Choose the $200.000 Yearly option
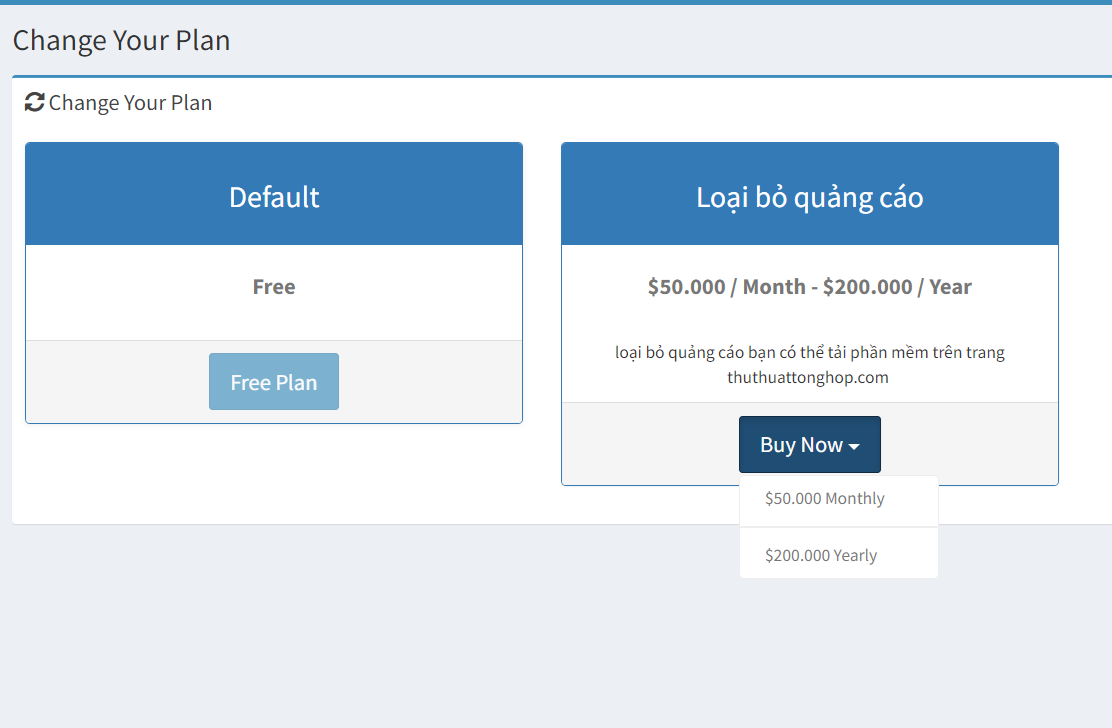Screen dimensions: 1112x728 point(821,555)
